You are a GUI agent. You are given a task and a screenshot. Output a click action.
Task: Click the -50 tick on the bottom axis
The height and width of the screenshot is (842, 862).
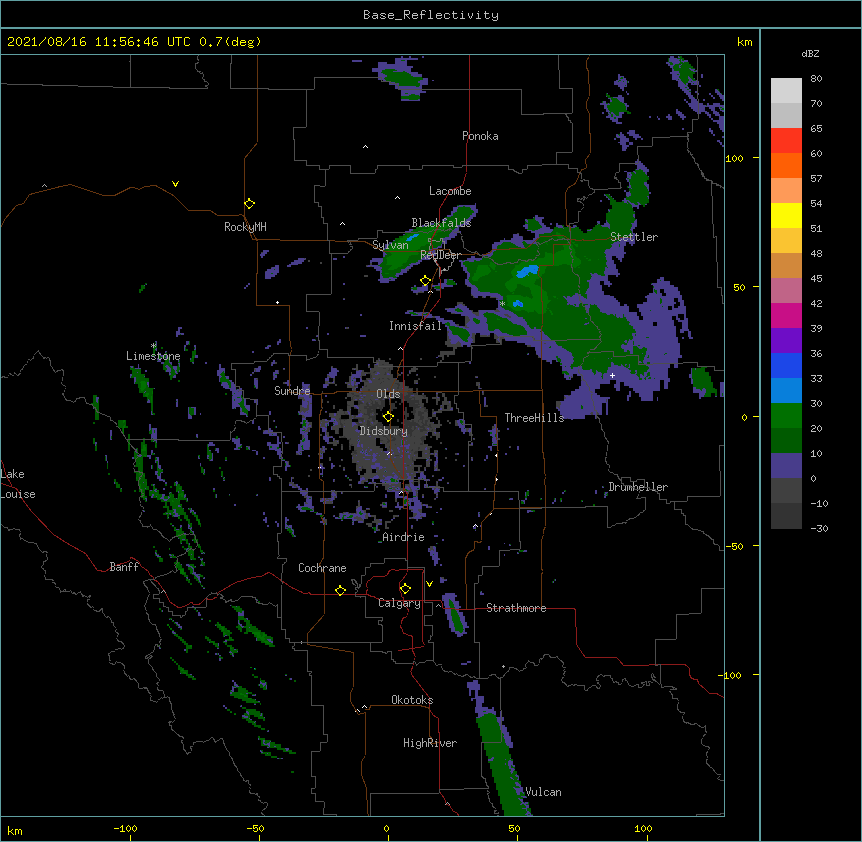tap(255, 829)
